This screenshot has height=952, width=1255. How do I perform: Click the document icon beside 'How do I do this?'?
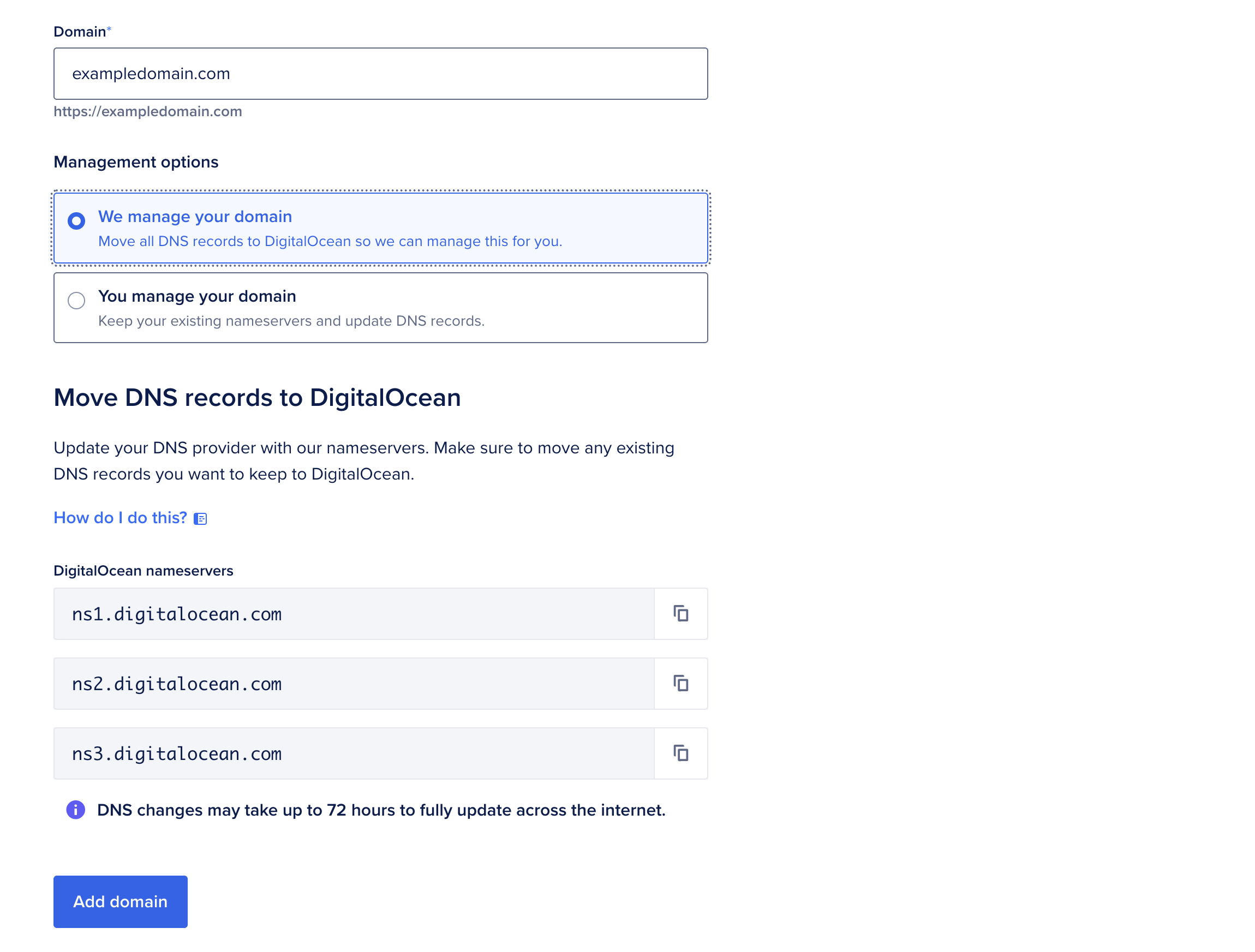coord(201,517)
